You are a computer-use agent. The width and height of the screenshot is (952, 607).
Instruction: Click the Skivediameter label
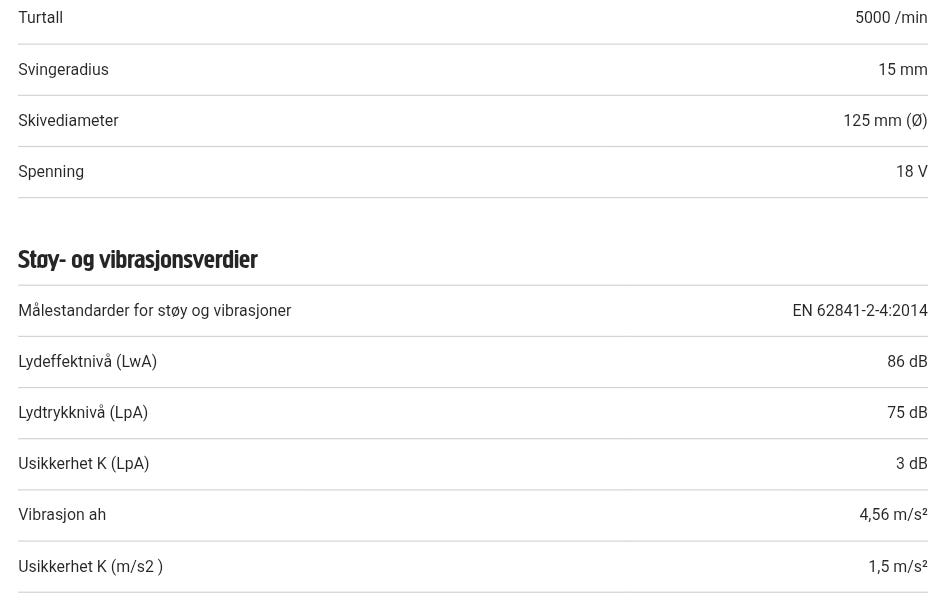(68, 121)
